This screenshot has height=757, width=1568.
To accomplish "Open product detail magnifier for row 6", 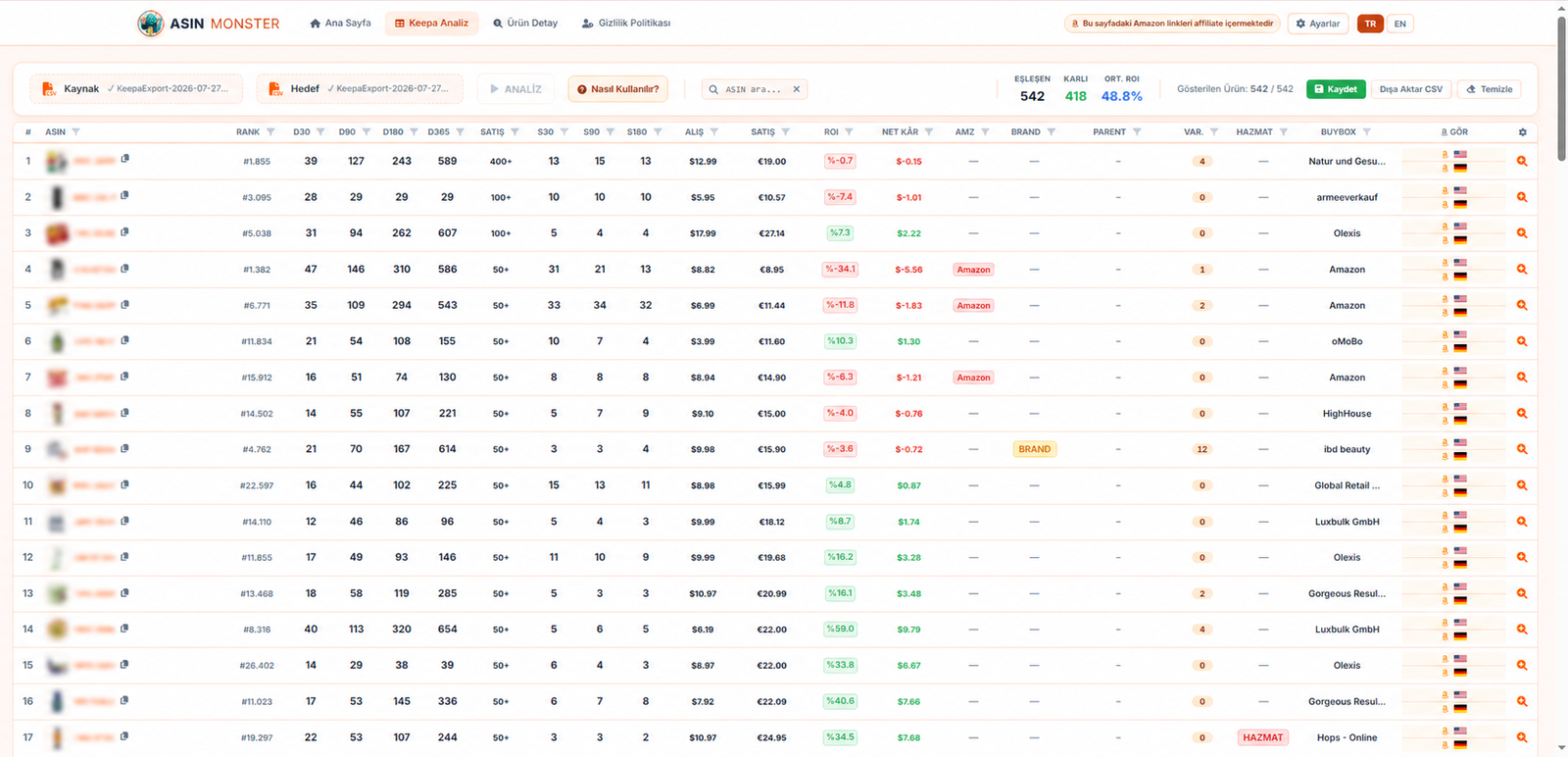I will 1522,341.
